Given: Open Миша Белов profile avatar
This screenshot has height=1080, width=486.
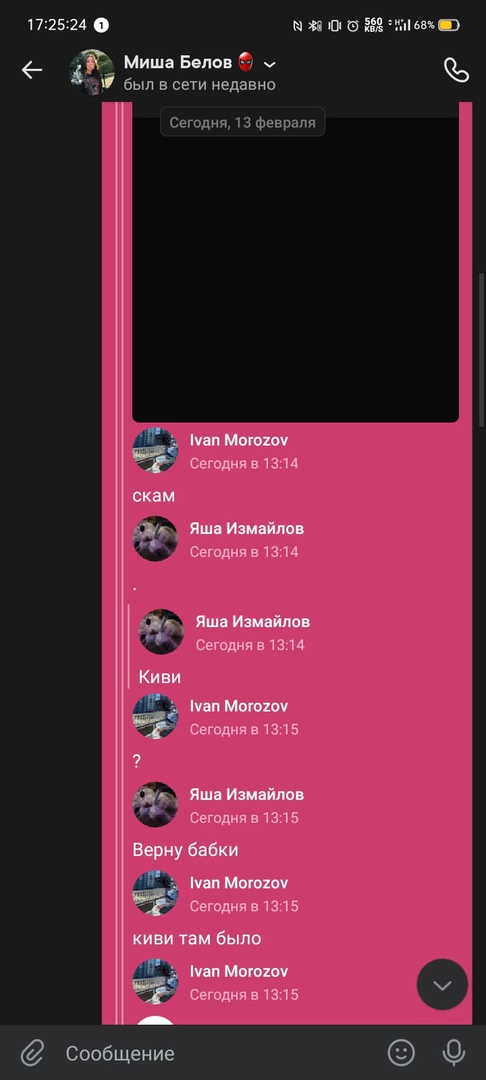Looking at the screenshot, I should [92, 72].
